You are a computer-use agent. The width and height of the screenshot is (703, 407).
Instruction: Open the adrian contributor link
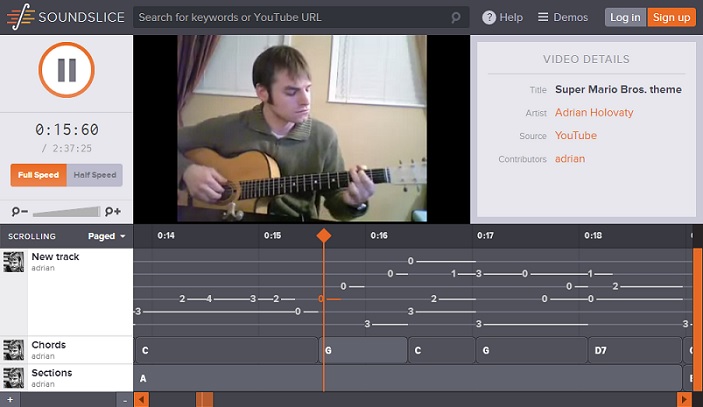(x=570, y=159)
